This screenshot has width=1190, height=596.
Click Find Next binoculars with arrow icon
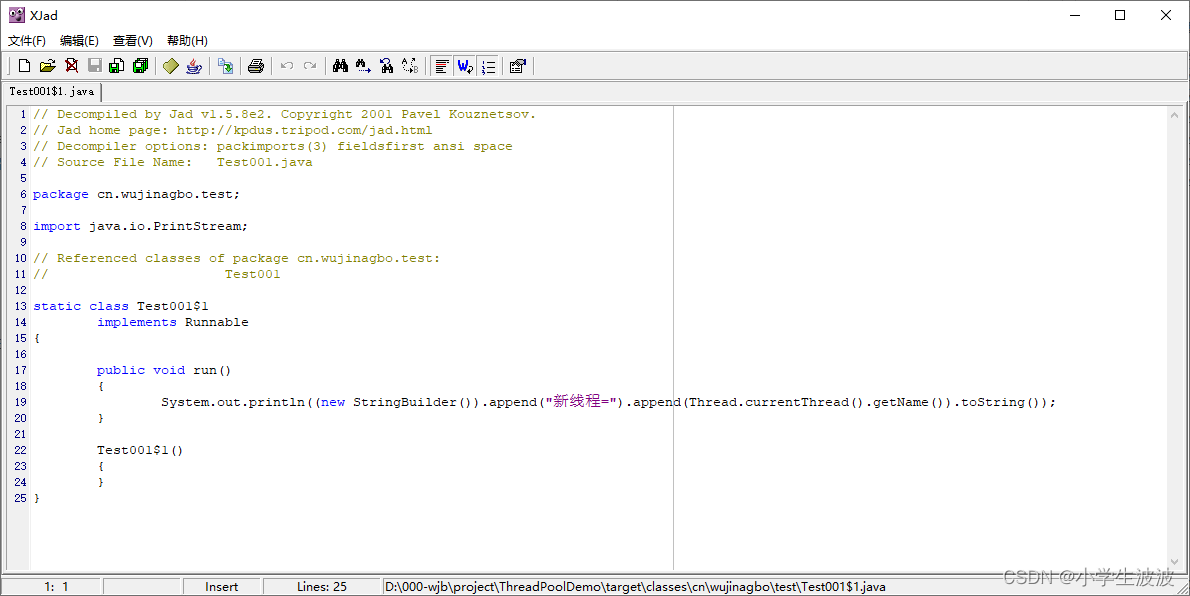(364, 66)
